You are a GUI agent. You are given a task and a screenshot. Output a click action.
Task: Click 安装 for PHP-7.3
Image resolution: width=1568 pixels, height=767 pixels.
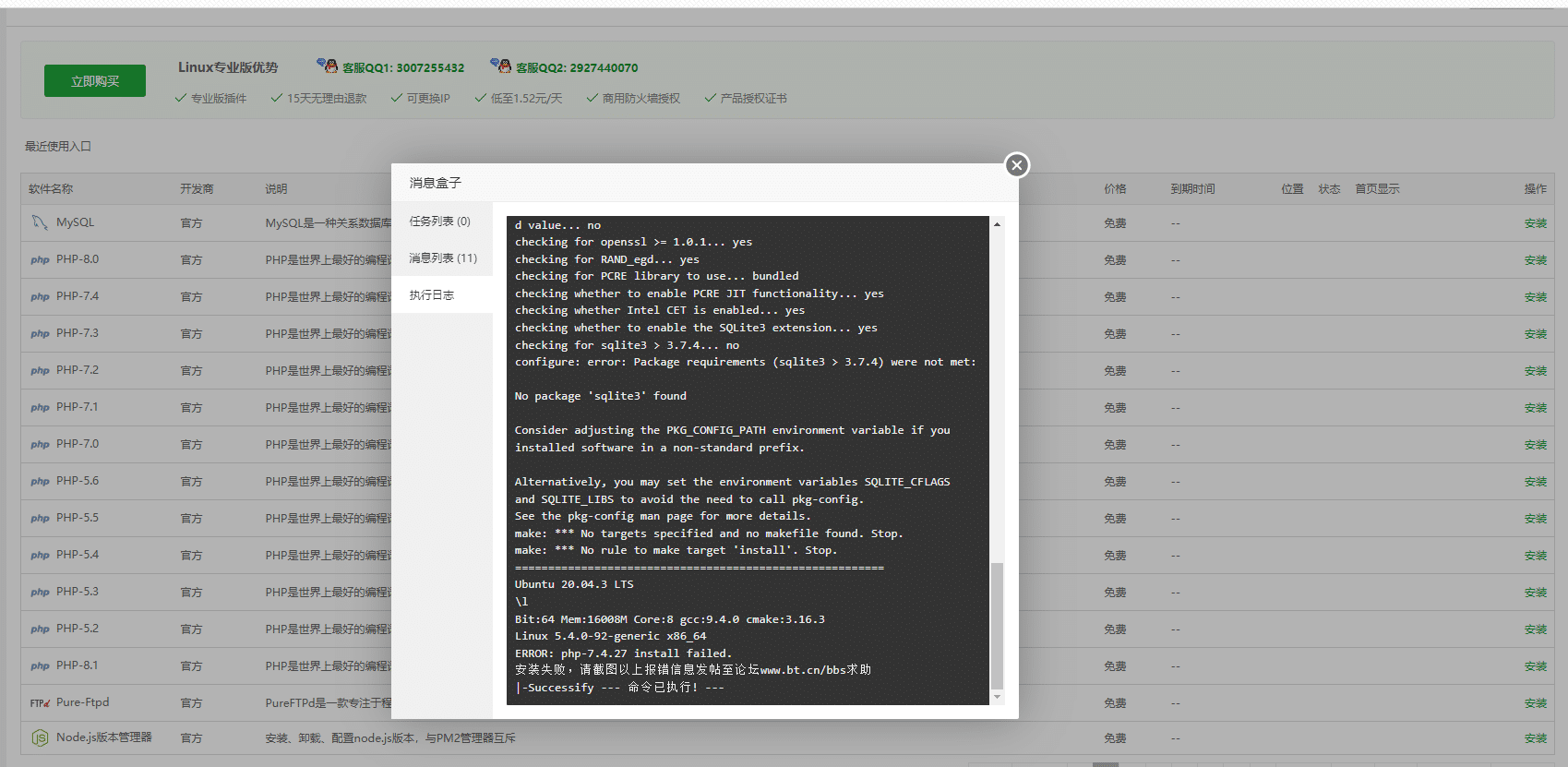point(1536,334)
